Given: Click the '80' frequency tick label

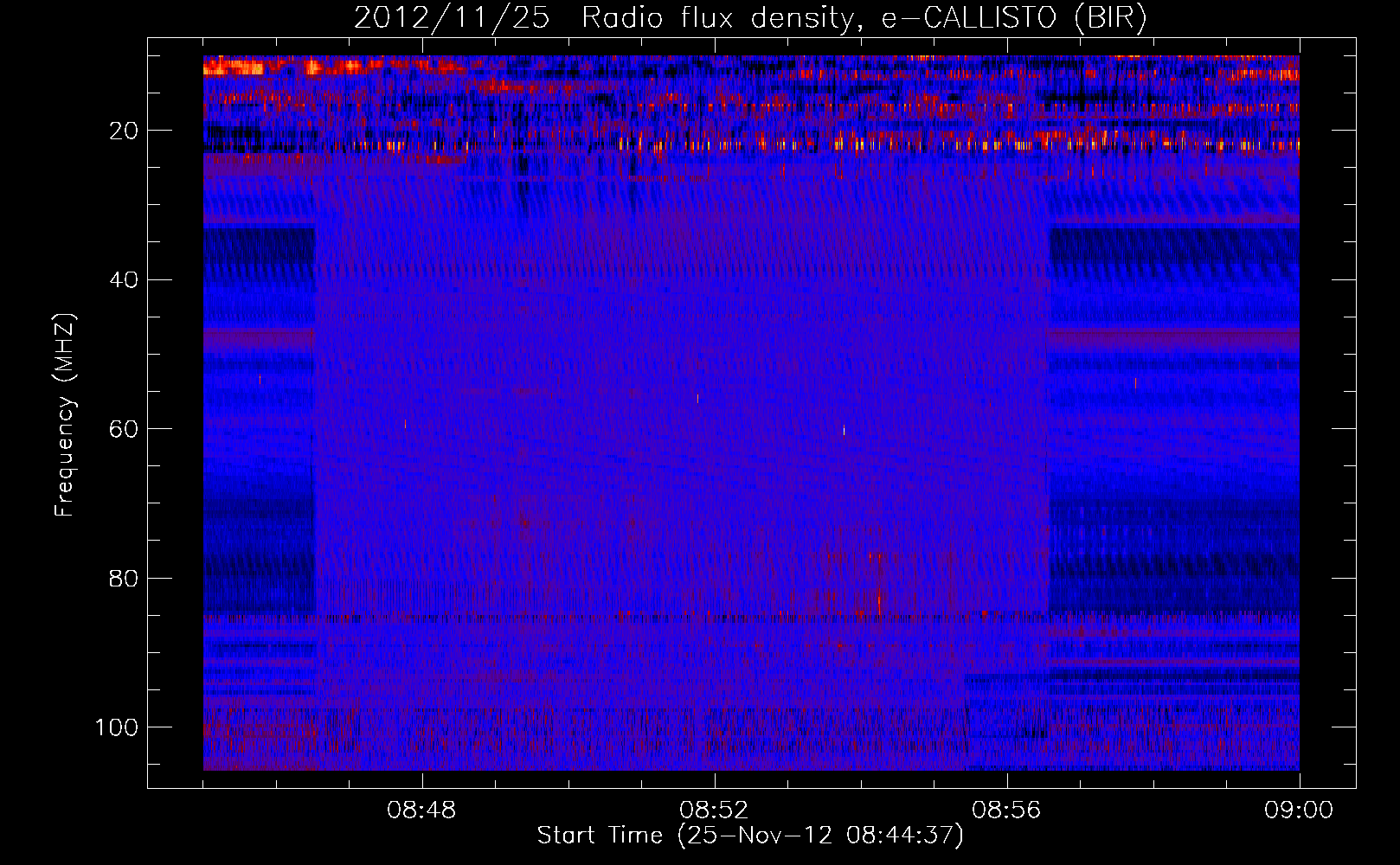Looking at the screenshot, I should [124, 579].
